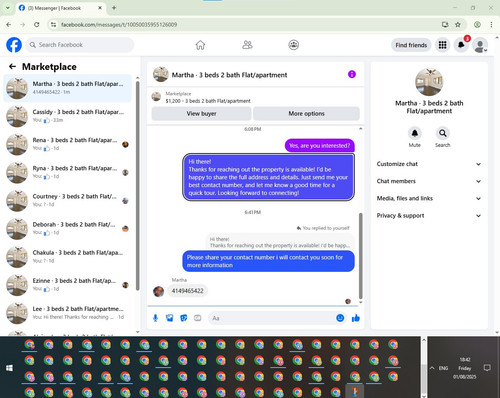Open the Chrome tab search dropdown
The width and height of the screenshot is (500, 398).
[x=7, y=8]
